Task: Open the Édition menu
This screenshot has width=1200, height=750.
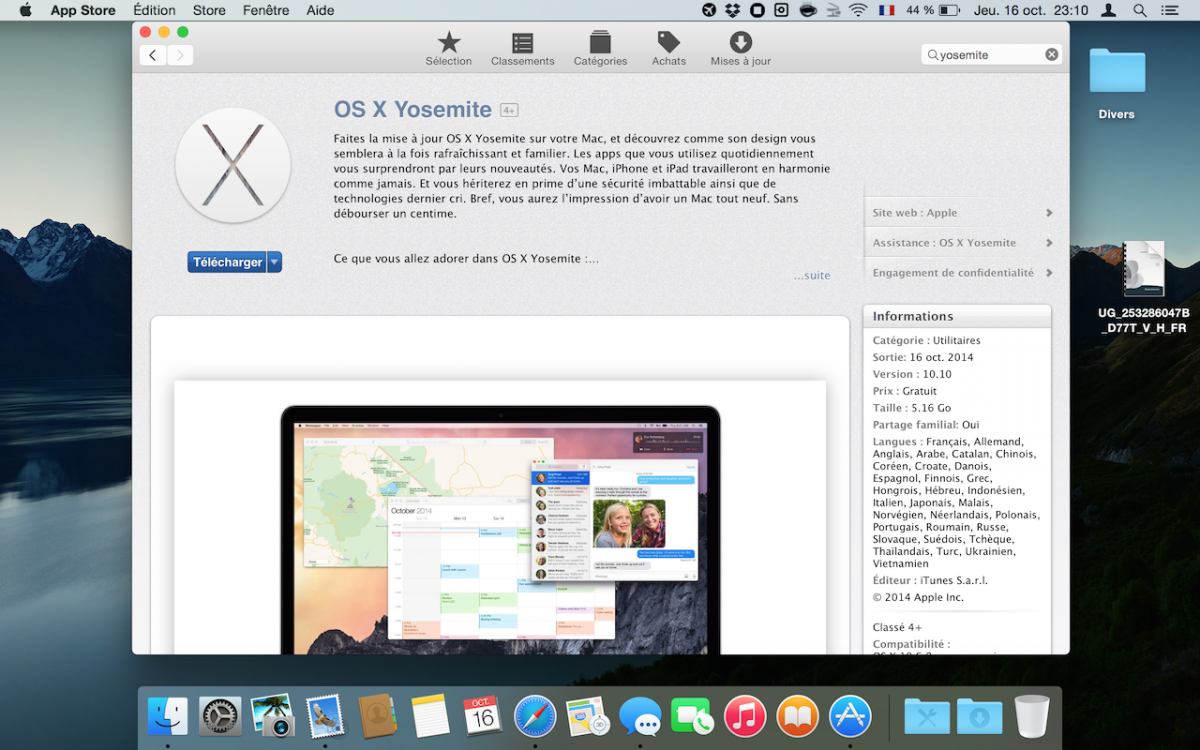Action: coord(154,10)
